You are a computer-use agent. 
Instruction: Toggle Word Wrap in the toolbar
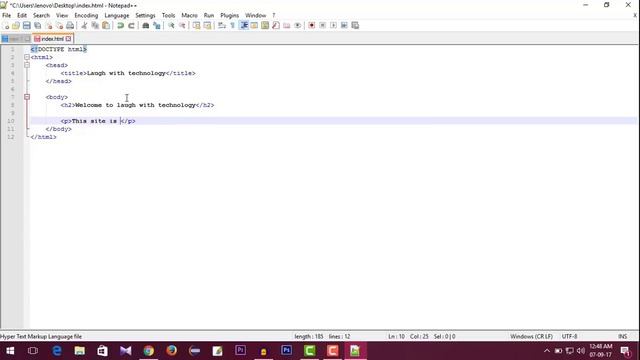tap(222, 26)
